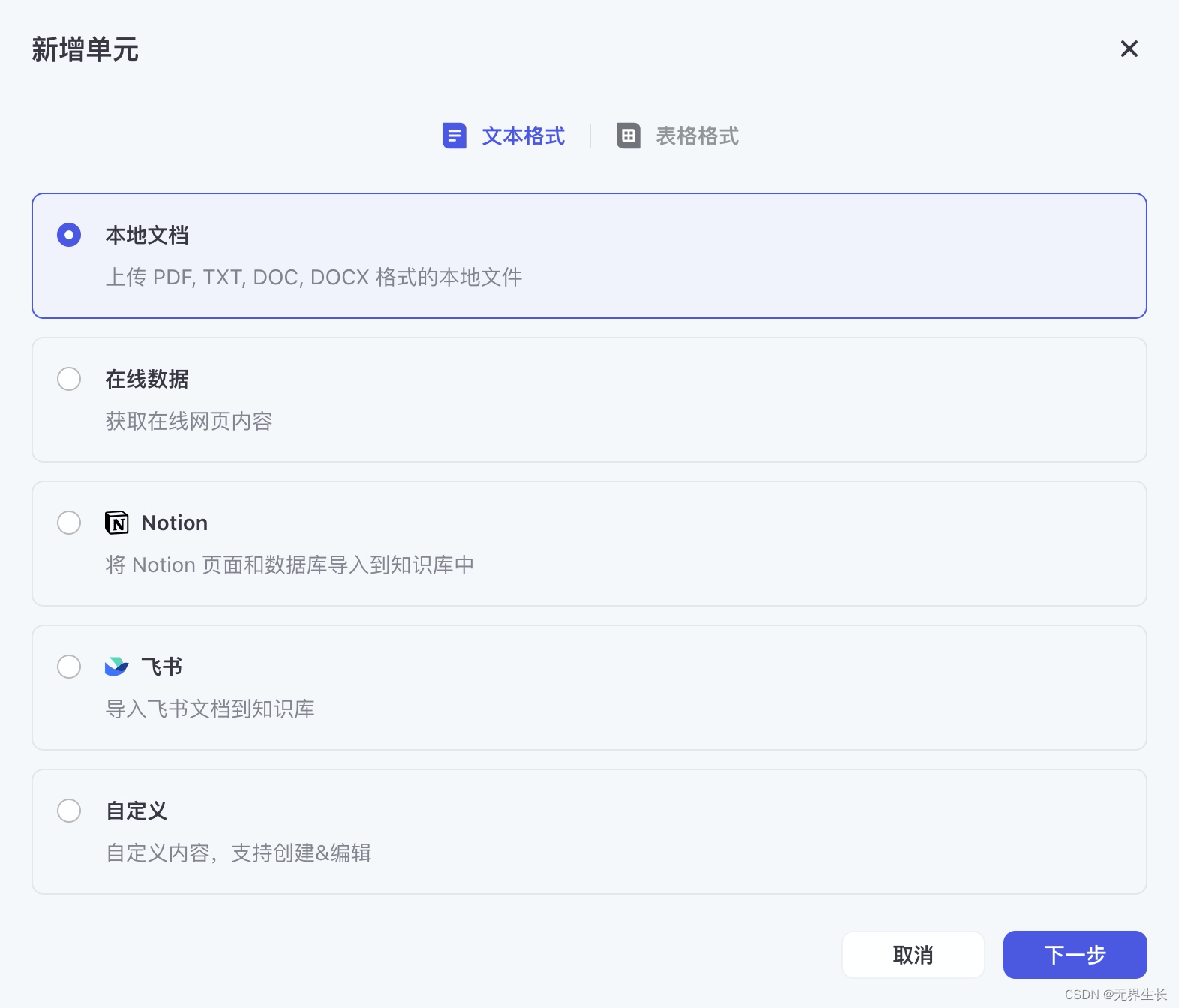Screen dimensions: 1179x1008
Task: Close the 新增单元 dialog
Action: pyautogui.click(x=1129, y=49)
